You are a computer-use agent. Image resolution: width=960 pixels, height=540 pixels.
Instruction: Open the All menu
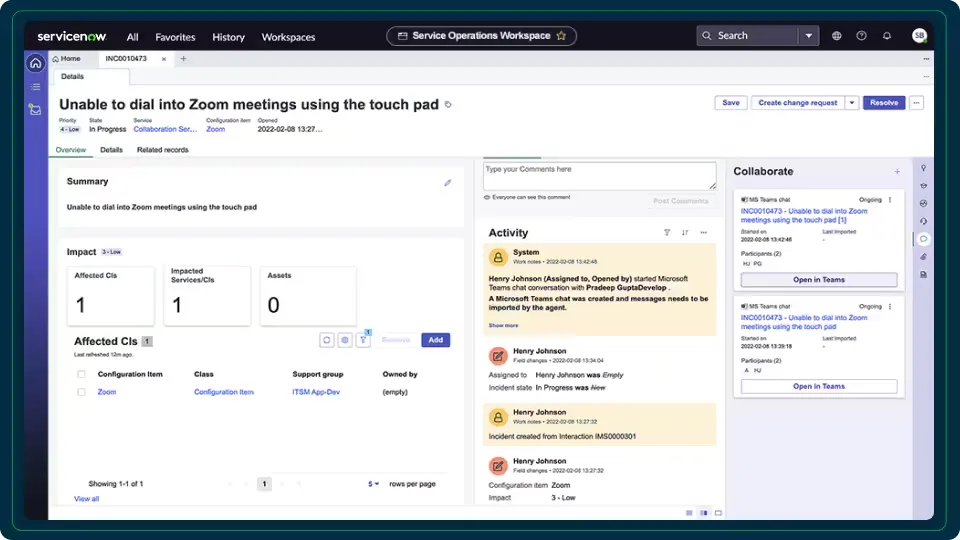[132, 37]
